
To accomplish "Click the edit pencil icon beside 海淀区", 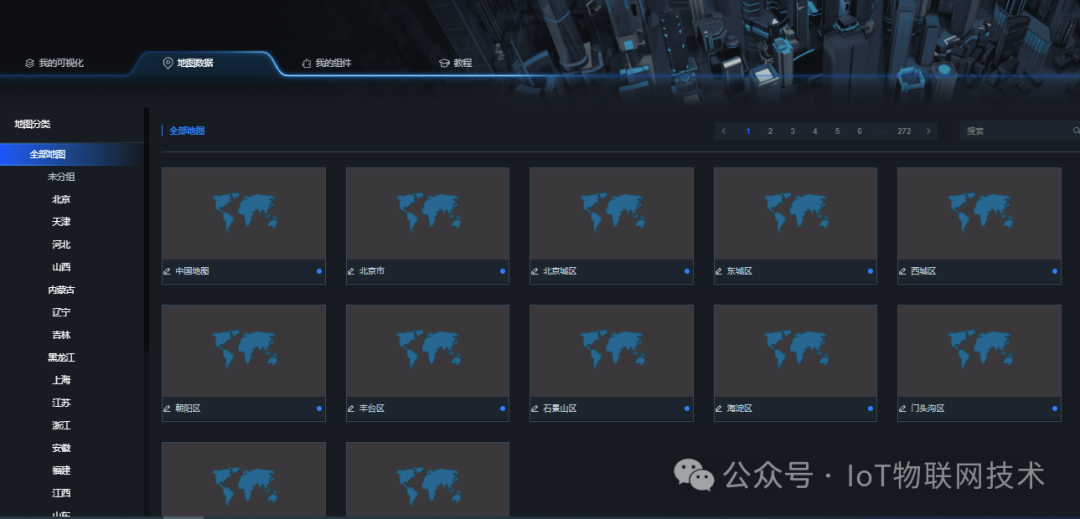I will [x=719, y=409].
